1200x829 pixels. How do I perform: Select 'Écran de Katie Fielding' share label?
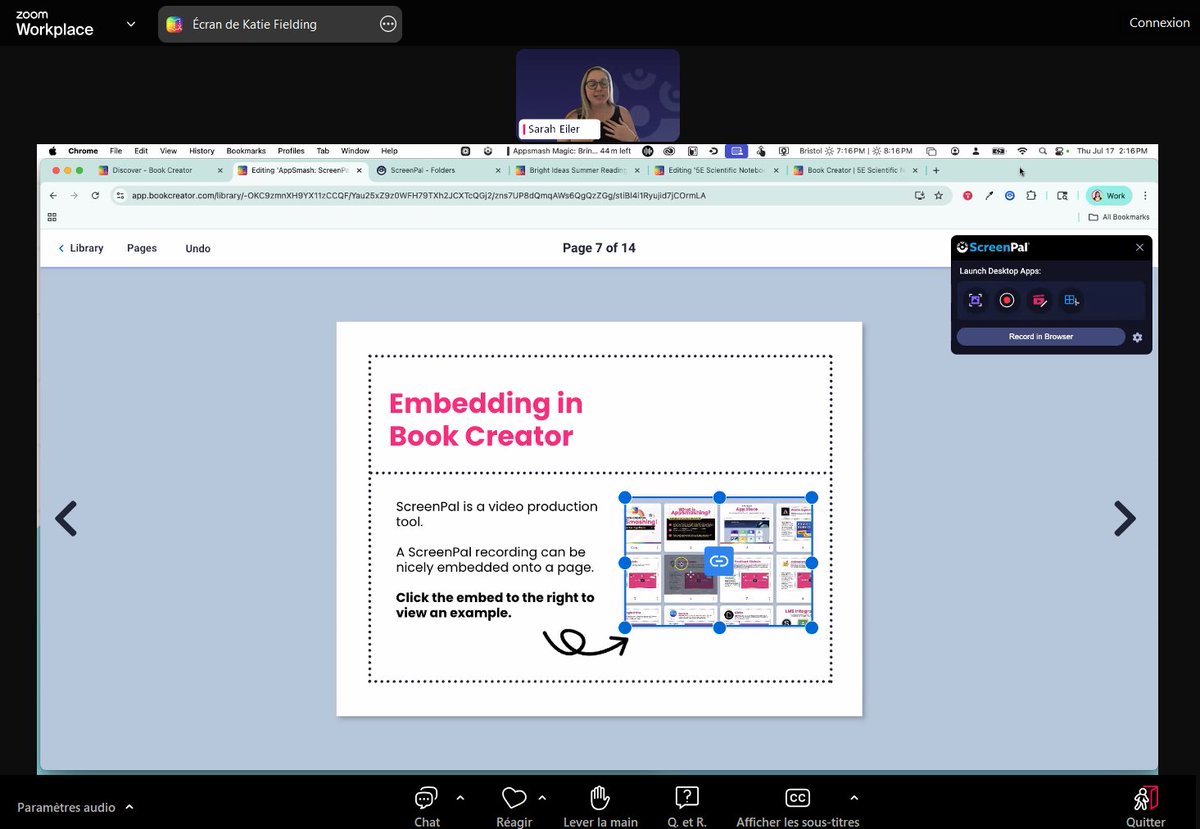pos(254,25)
